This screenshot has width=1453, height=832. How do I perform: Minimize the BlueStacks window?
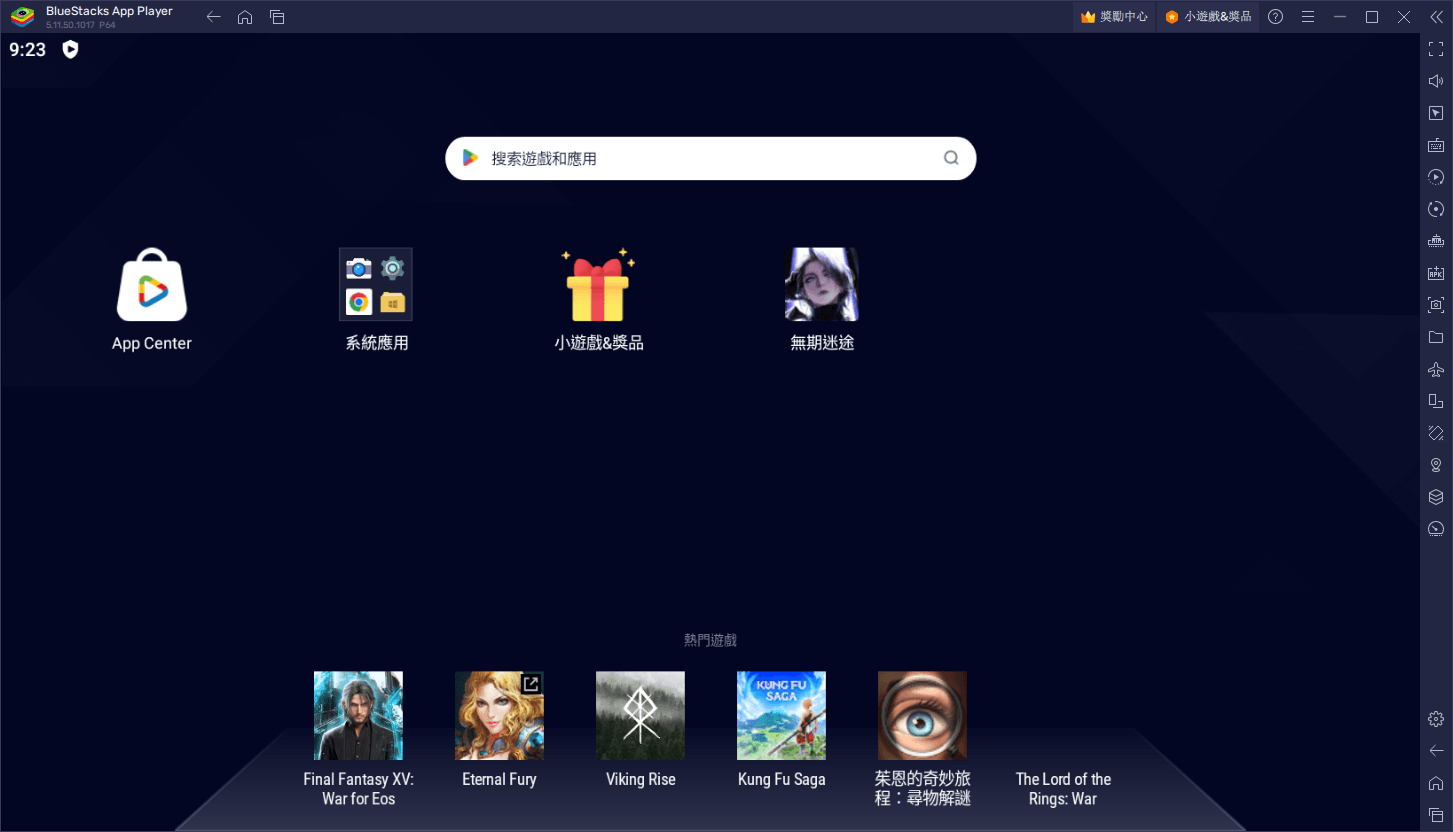[1339, 17]
